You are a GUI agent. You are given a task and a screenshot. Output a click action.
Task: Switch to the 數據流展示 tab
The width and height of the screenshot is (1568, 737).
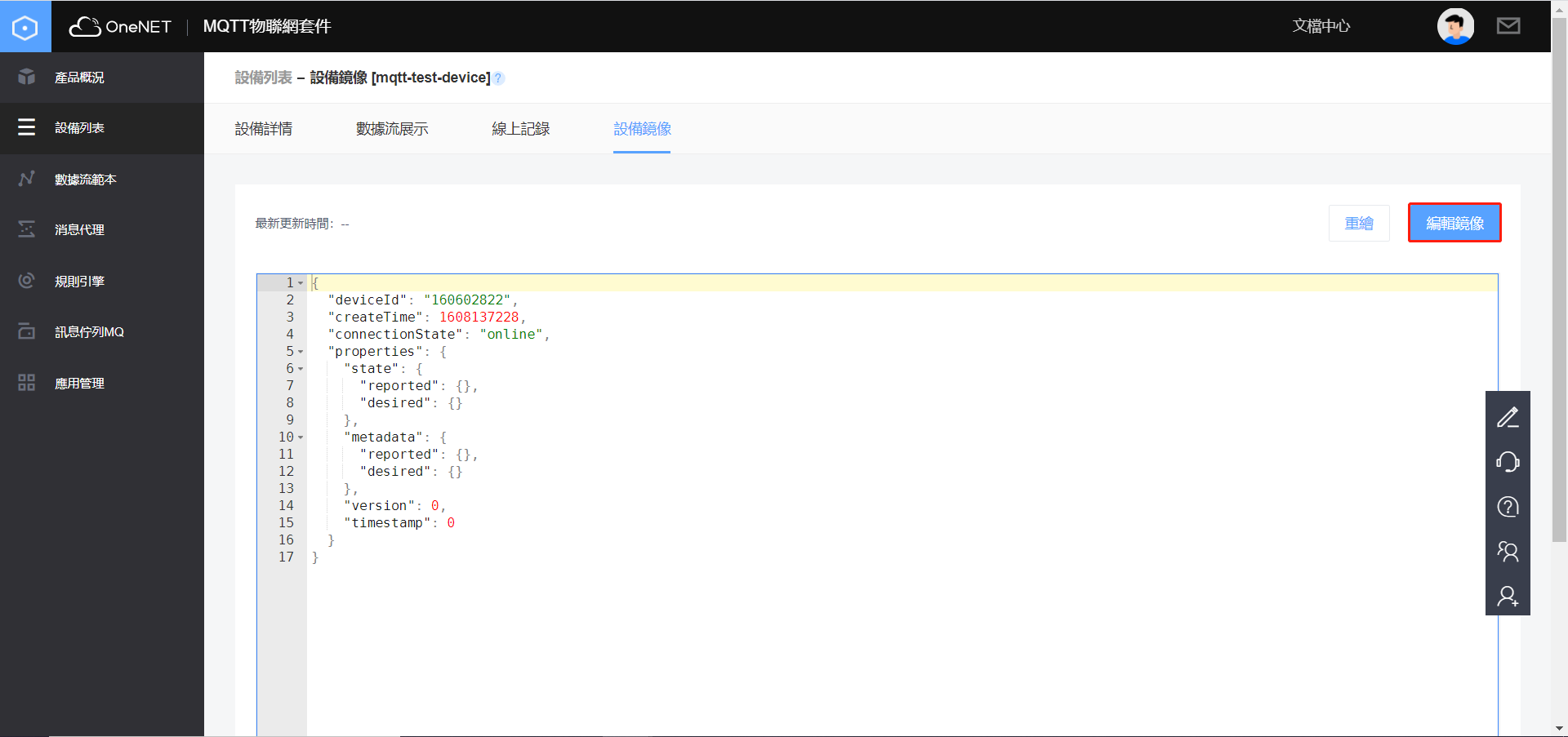coord(392,129)
